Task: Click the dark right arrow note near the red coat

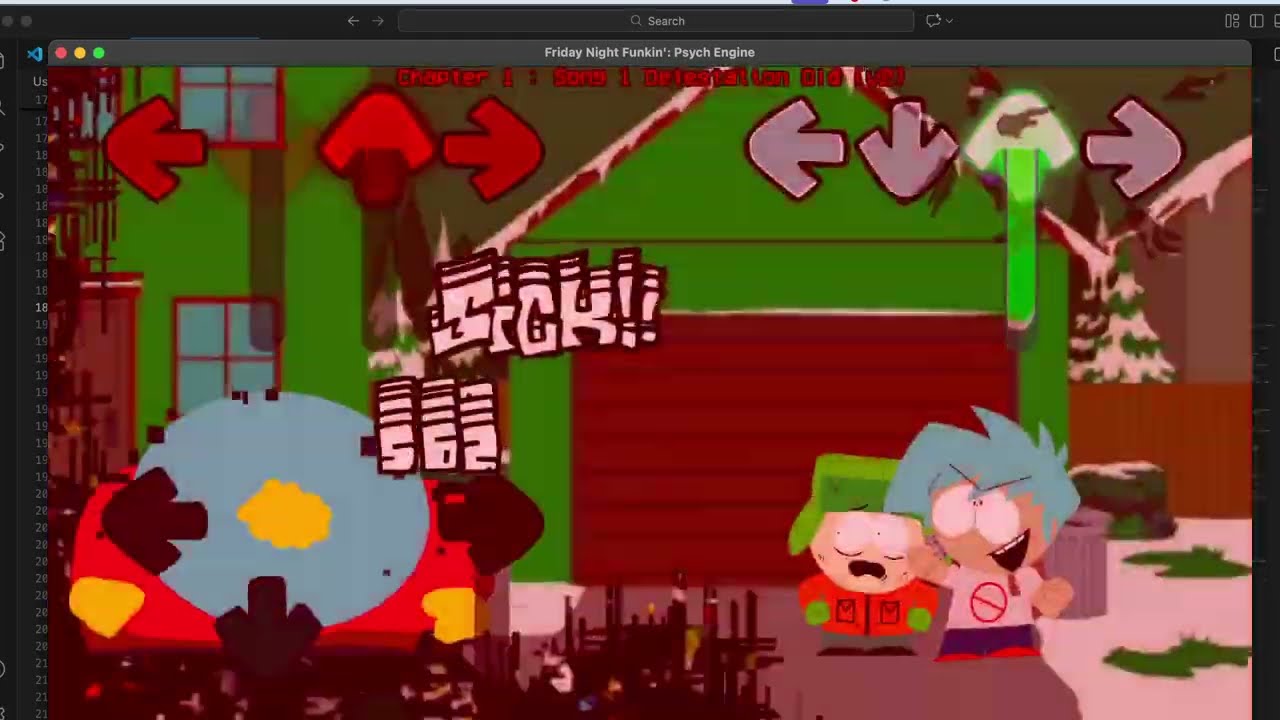Action: [490, 523]
